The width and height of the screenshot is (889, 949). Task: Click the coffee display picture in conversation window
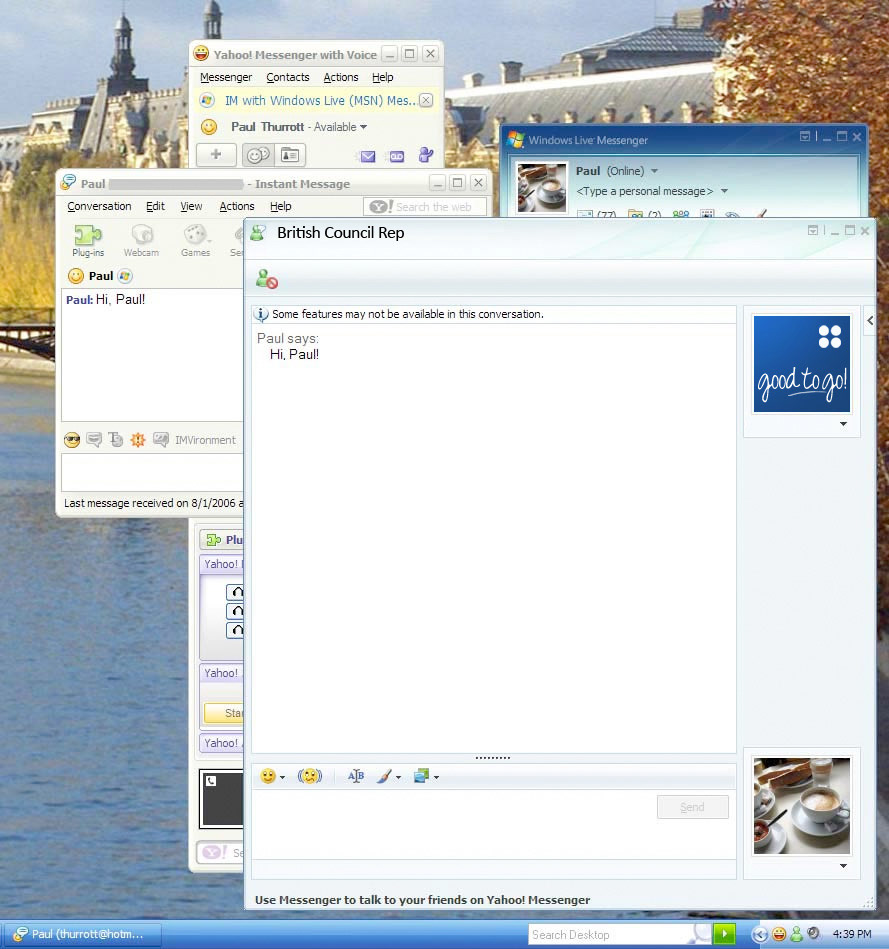point(801,806)
